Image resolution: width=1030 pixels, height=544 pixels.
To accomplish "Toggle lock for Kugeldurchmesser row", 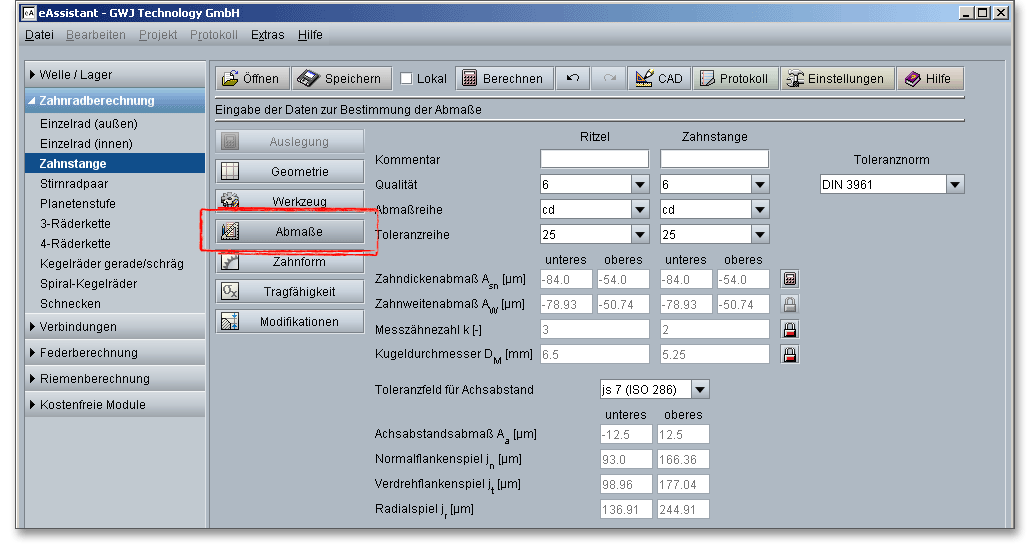I will [x=790, y=354].
